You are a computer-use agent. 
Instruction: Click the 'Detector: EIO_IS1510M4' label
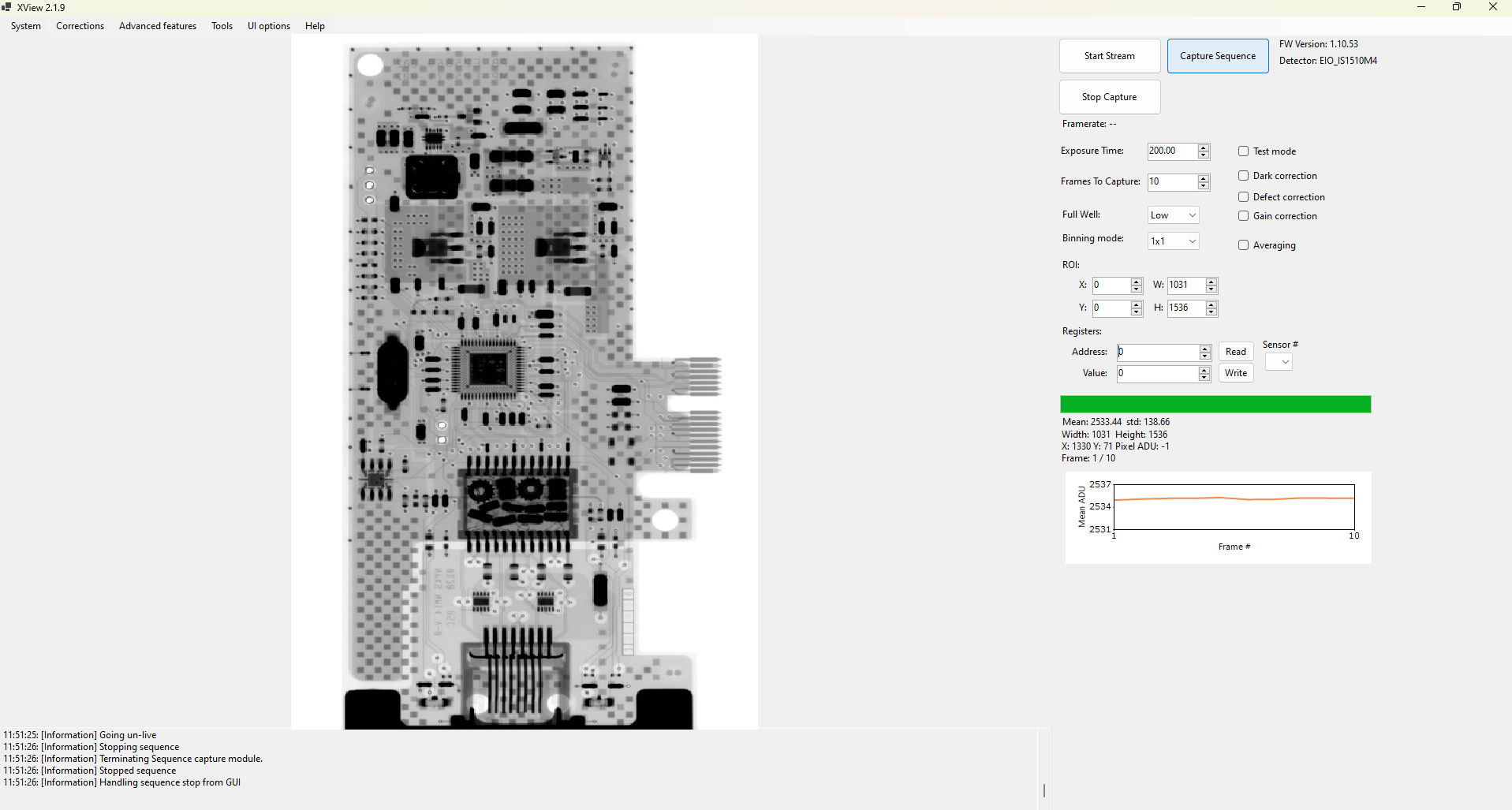click(x=1328, y=61)
